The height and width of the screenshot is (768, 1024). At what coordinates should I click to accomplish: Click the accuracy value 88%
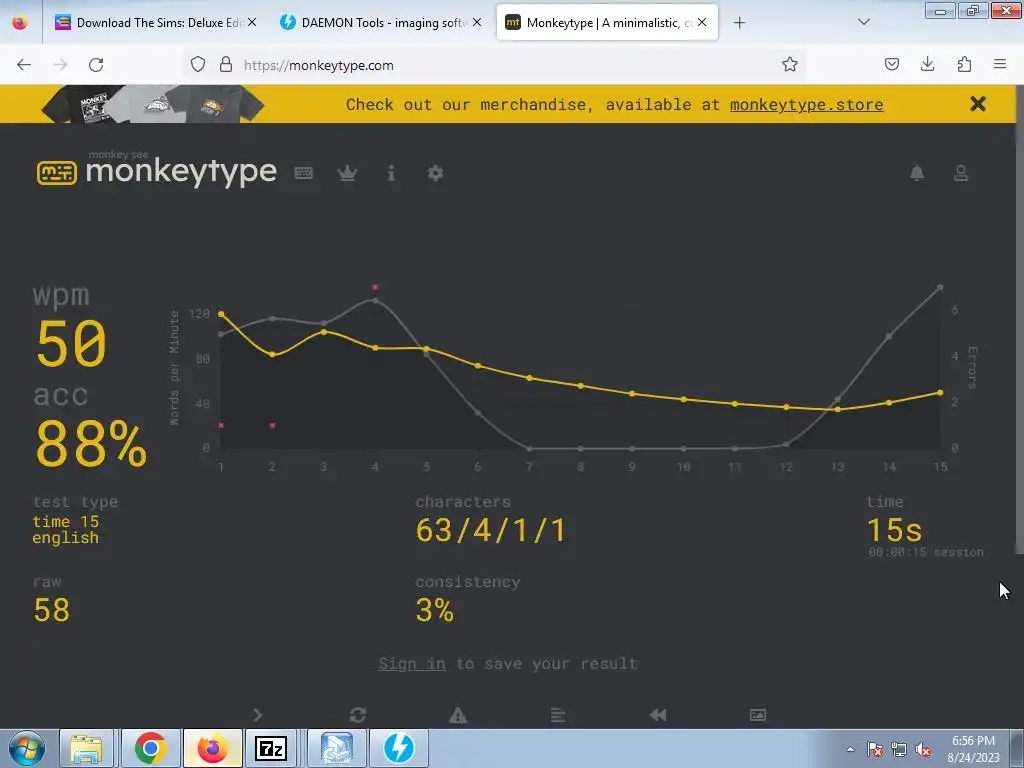(x=91, y=444)
